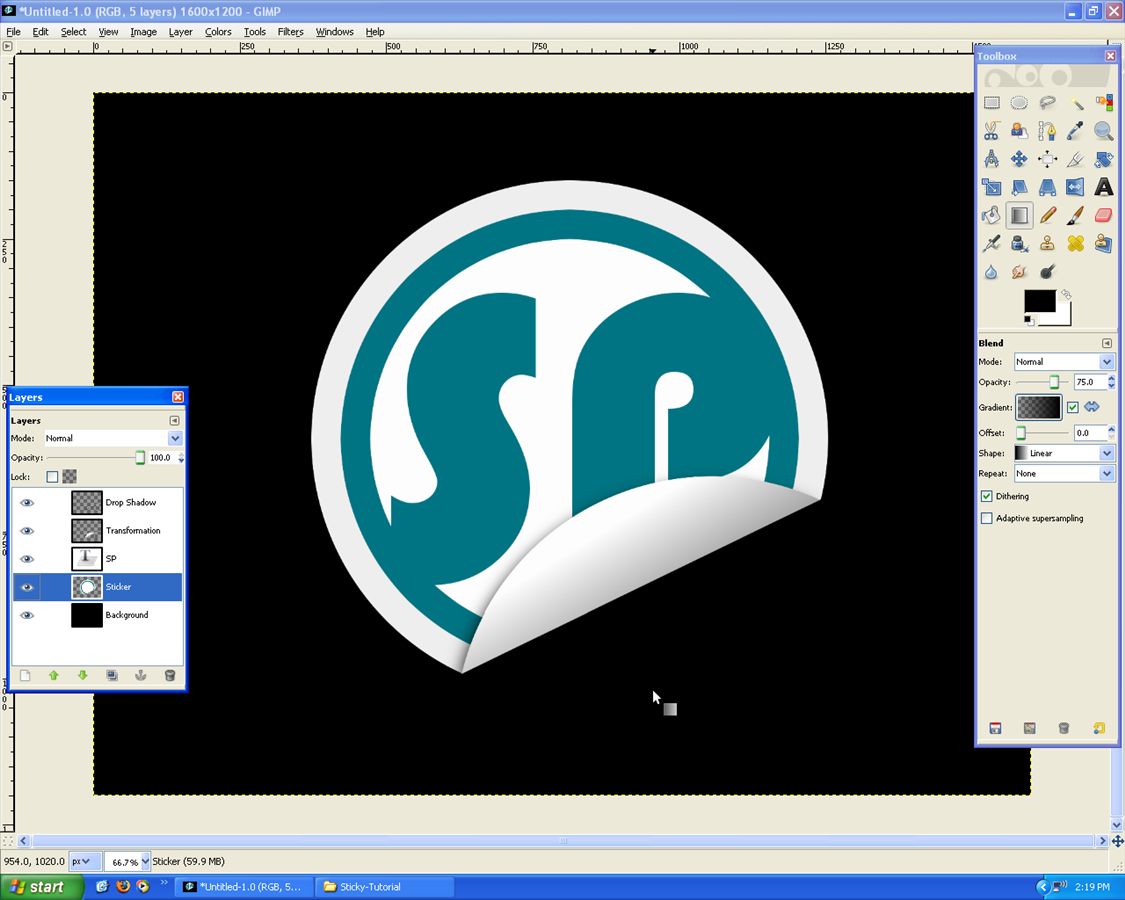
Task: Select the Perspective tool
Action: coord(1048,187)
